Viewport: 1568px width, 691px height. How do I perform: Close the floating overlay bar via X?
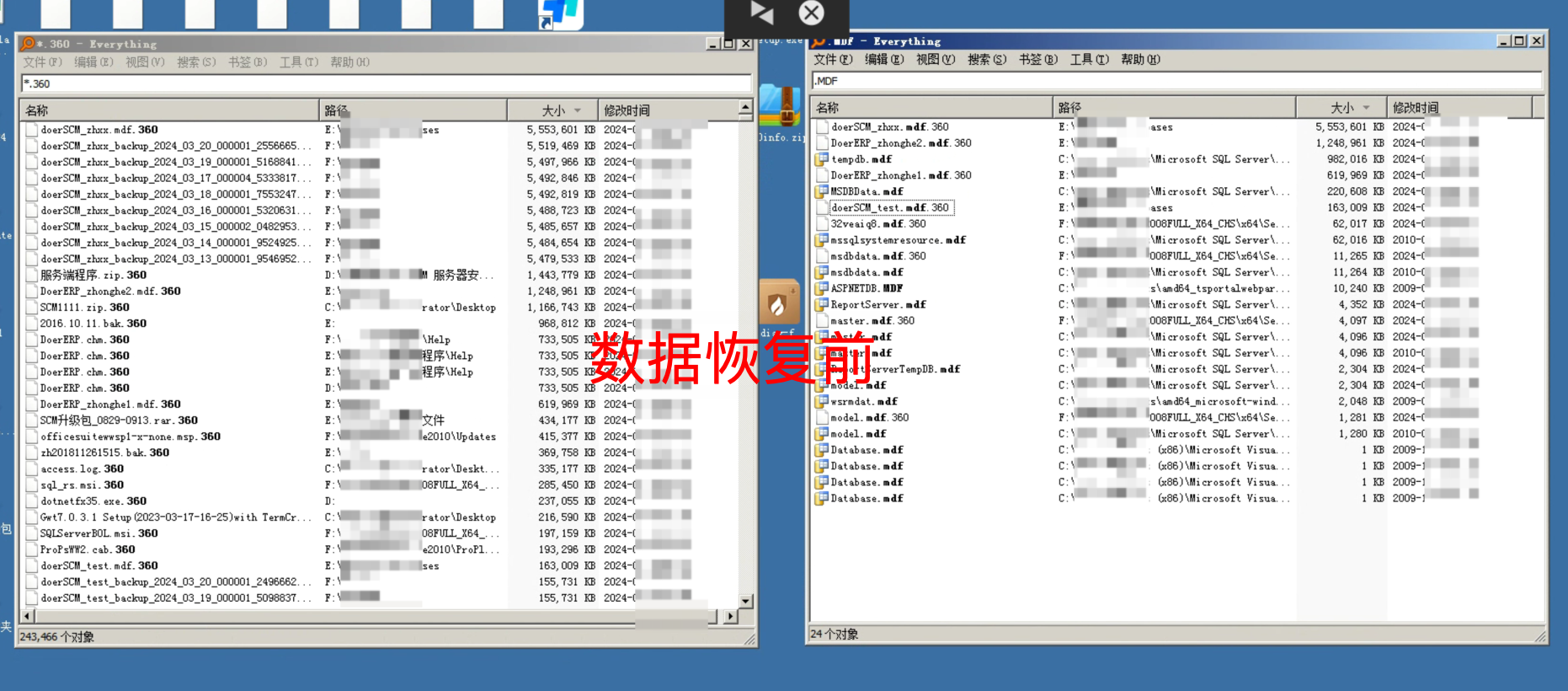click(811, 13)
